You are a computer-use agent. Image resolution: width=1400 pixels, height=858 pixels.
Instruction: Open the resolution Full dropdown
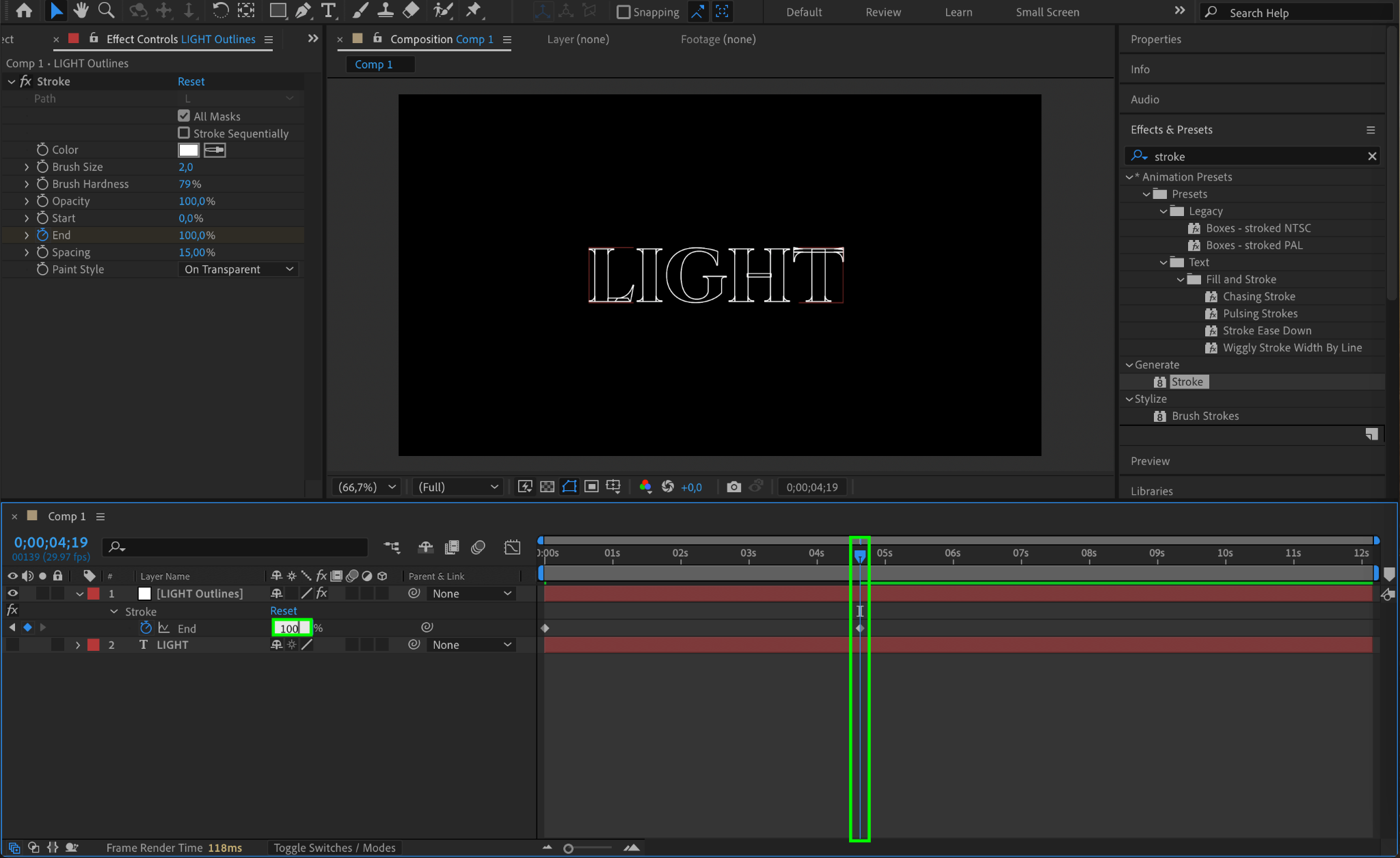point(458,487)
